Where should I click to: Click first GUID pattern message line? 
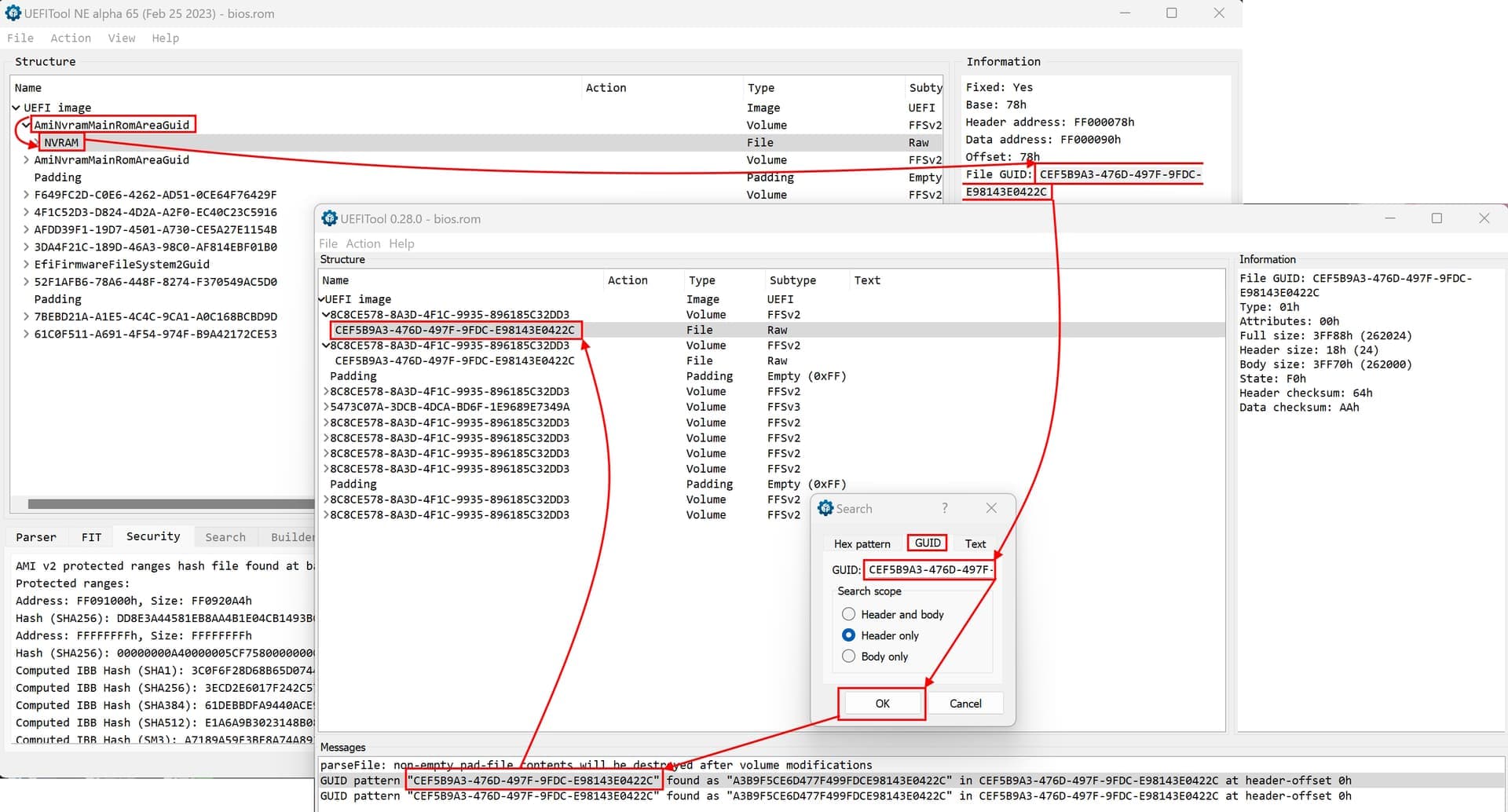pos(911,781)
